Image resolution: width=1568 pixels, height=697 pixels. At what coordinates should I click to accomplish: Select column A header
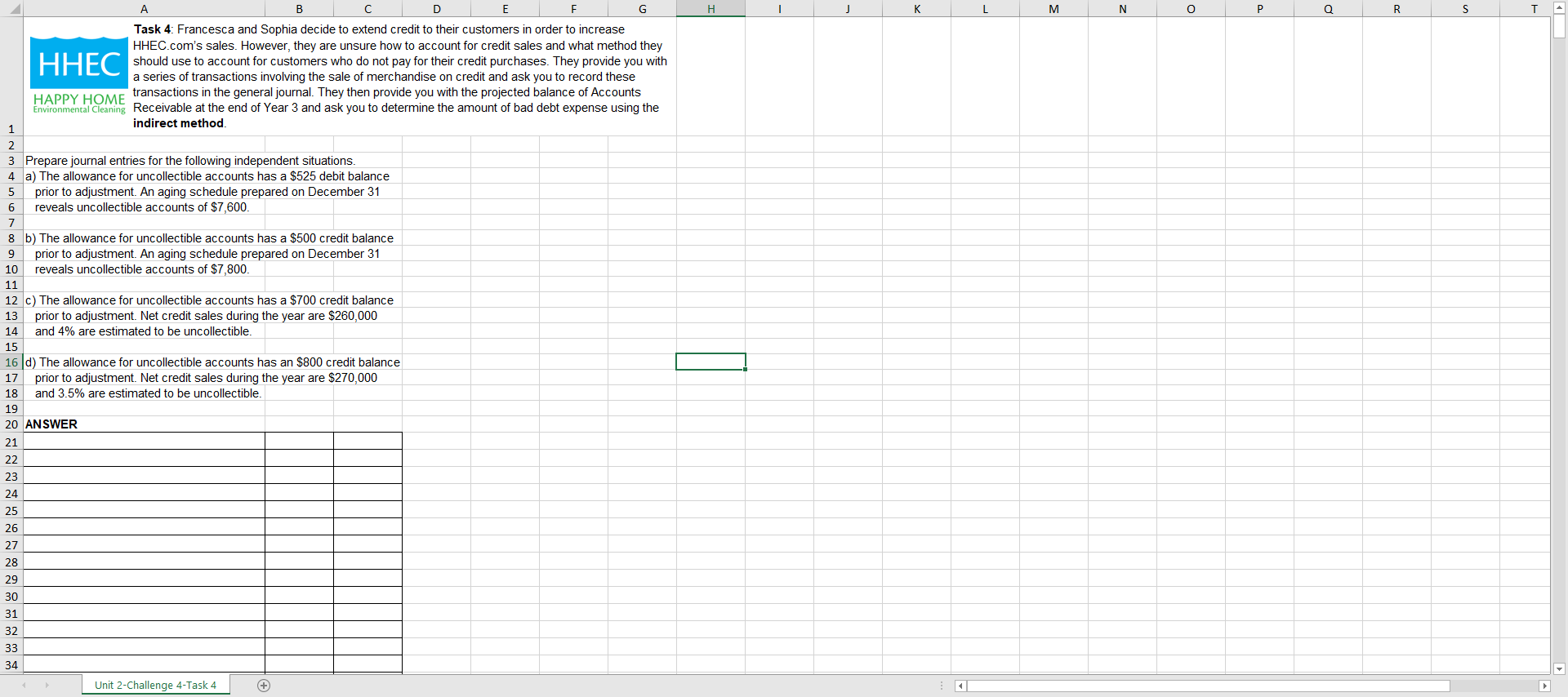click(144, 9)
